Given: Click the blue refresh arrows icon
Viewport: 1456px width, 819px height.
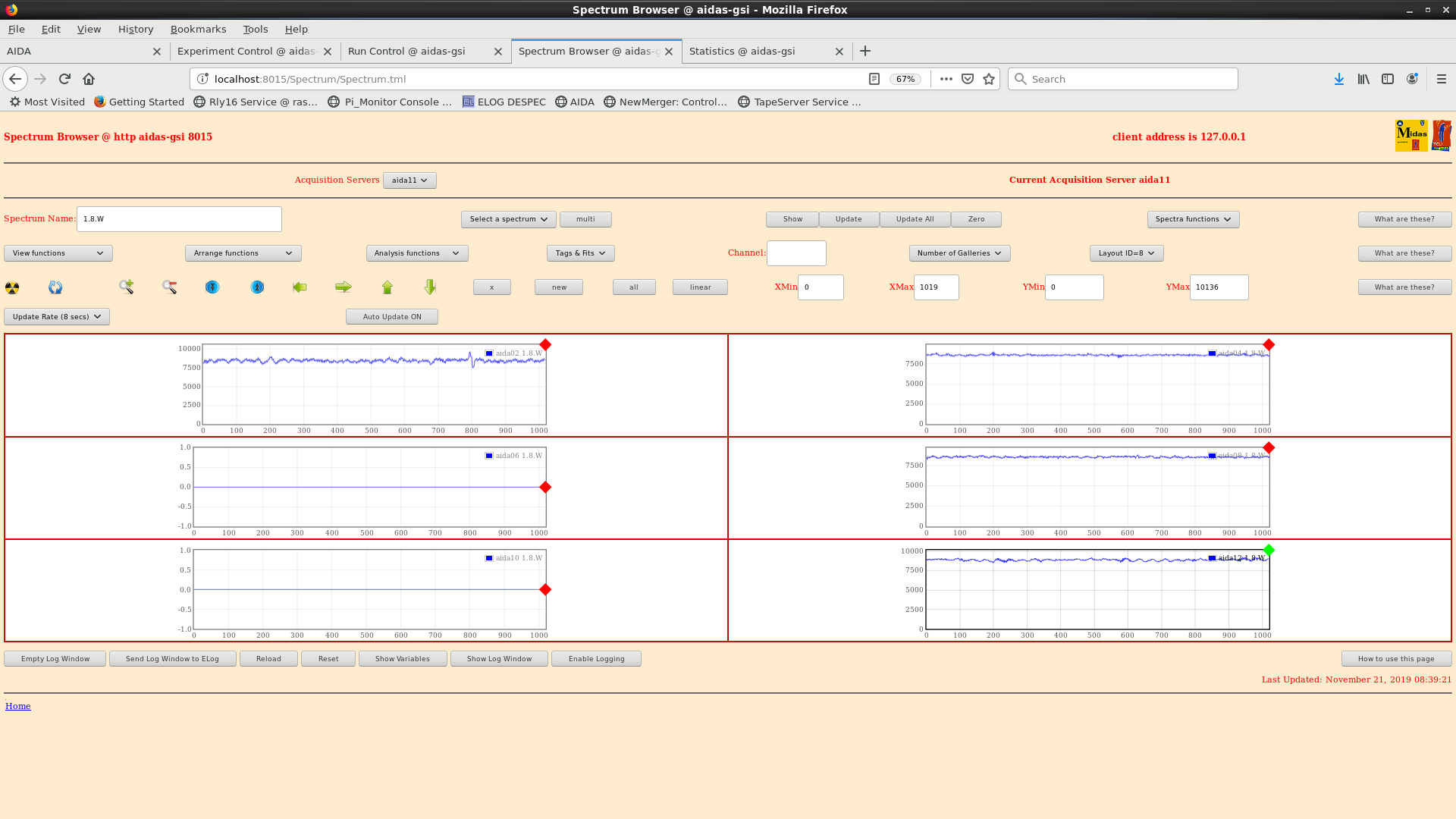Looking at the screenshot, I should click(55, 287).
